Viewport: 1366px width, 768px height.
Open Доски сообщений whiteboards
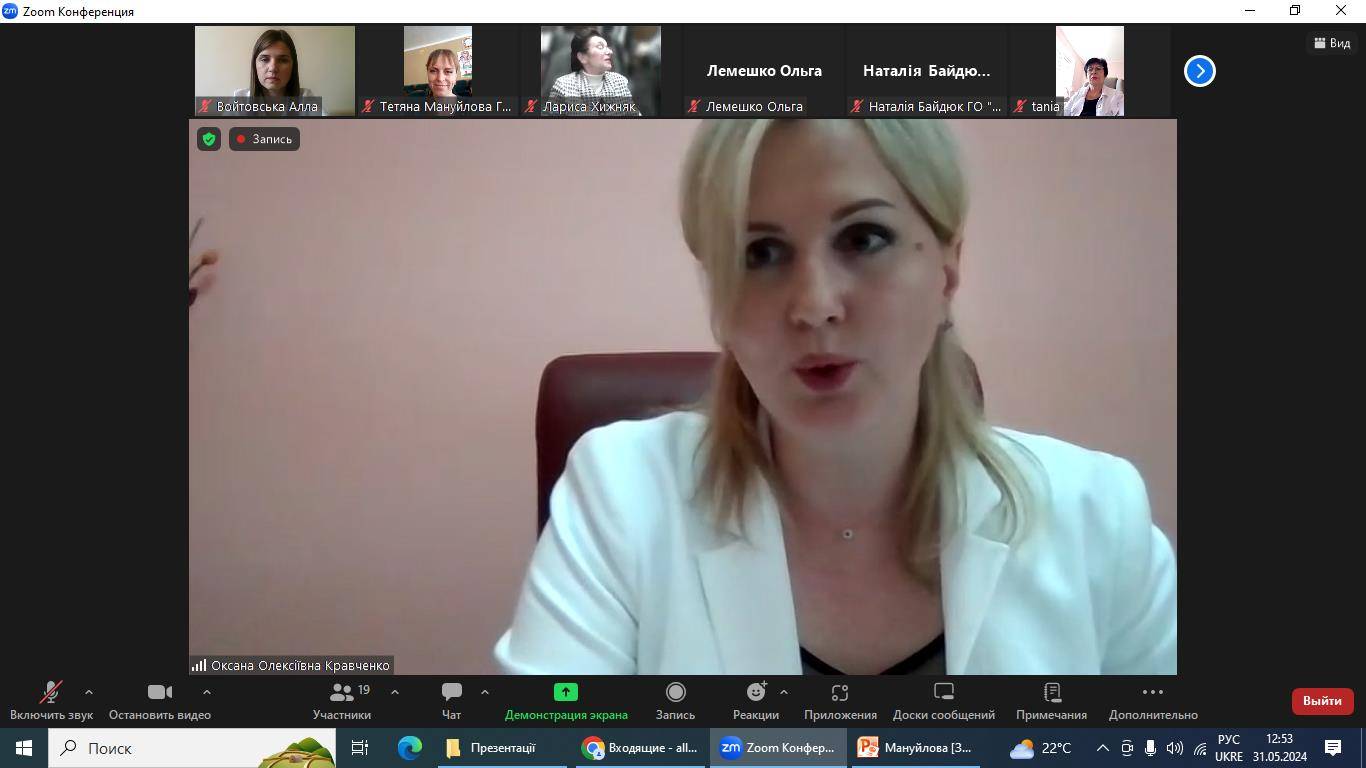click(944, 701)
